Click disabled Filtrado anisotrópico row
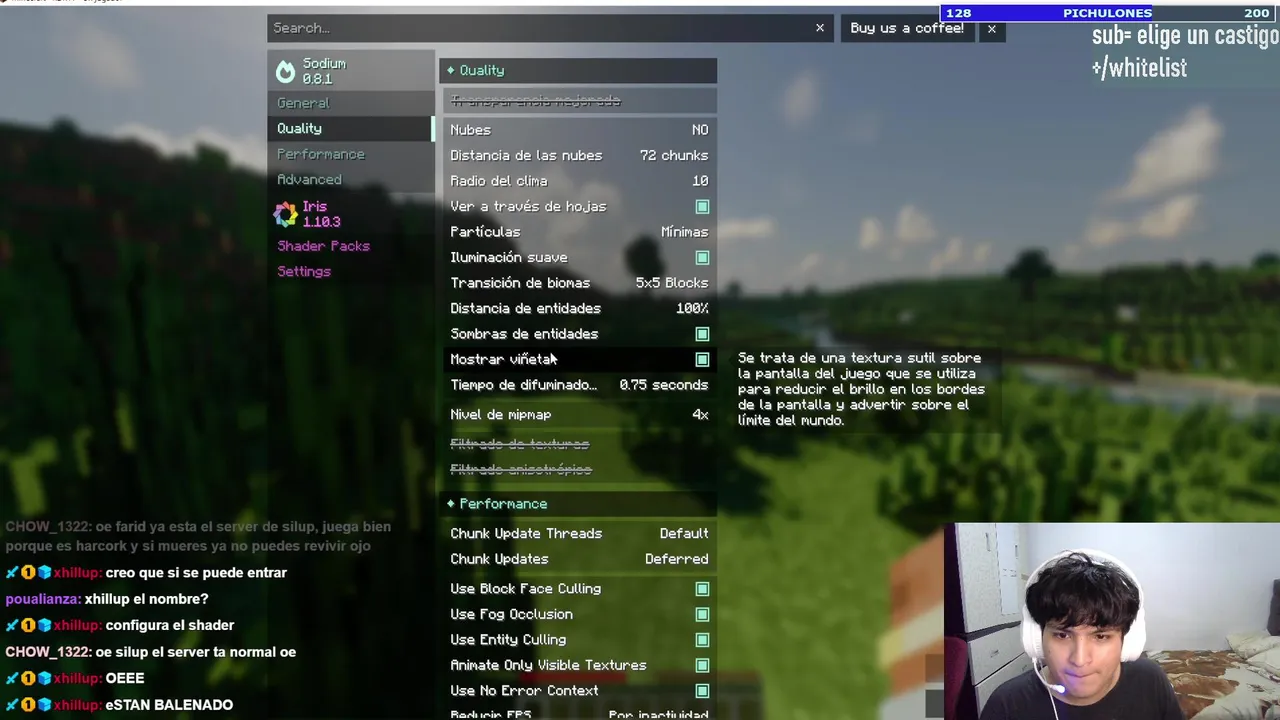The image size is (1280, 720). coord(578,470)
